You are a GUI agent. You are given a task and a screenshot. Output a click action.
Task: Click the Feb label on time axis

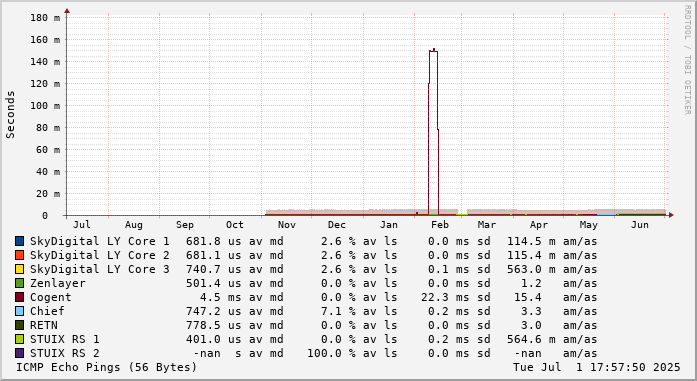coord(440,225)
